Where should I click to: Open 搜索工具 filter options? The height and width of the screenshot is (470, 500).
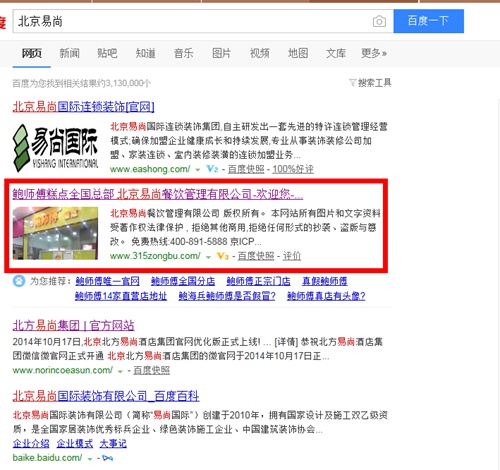click(x=370, y=83)
